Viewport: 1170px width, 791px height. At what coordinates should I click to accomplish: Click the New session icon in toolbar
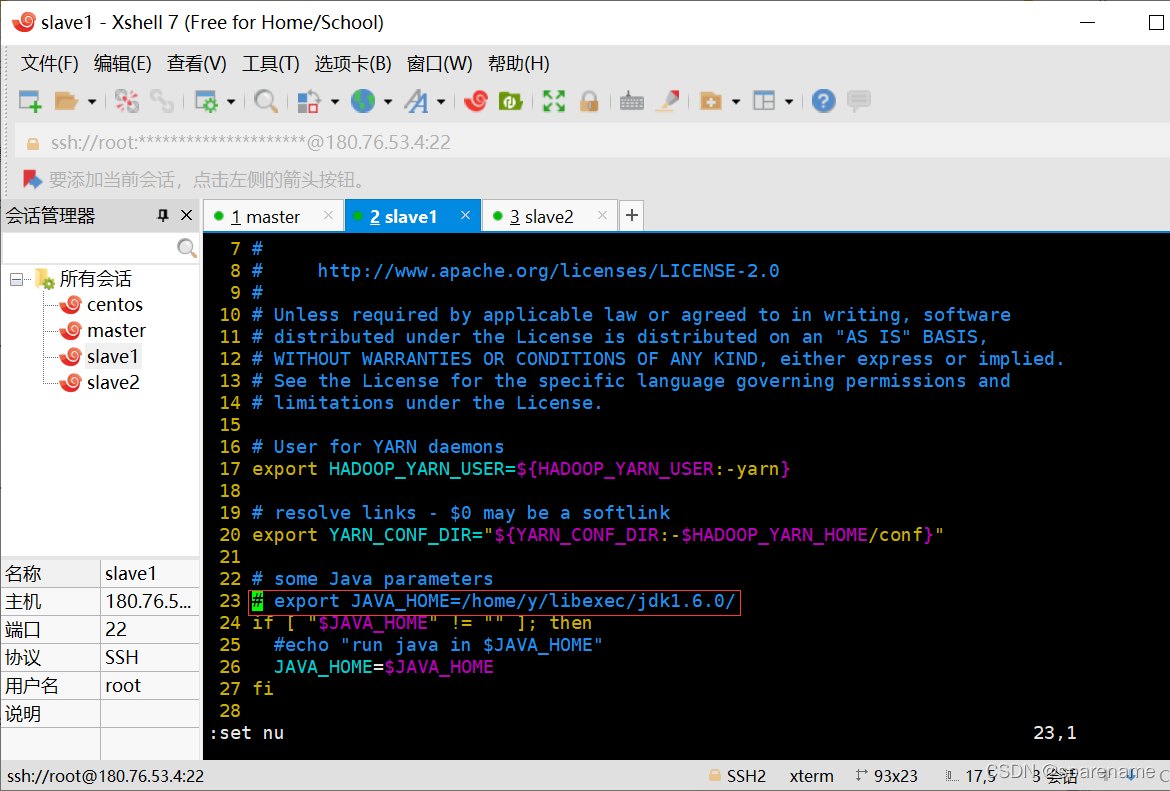coord(30,101)
